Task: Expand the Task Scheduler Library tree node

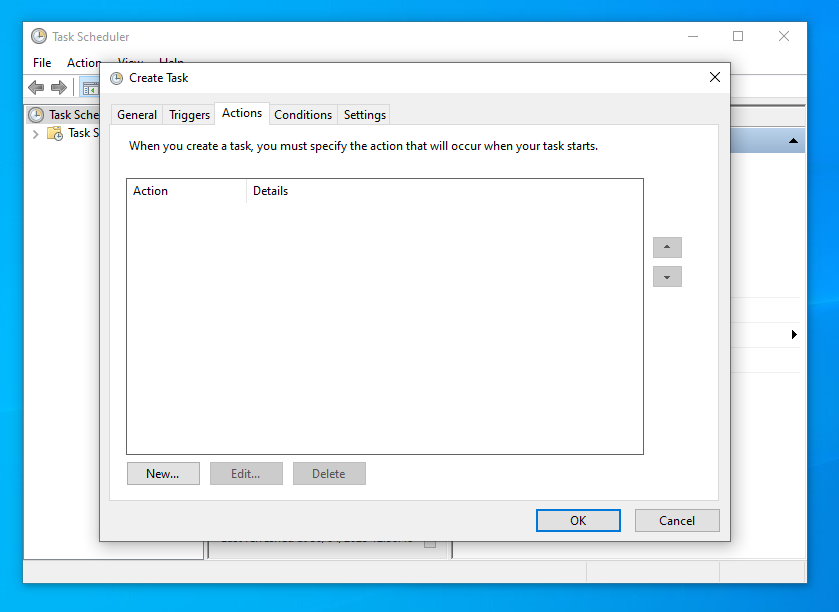Action: coord(36,133)
